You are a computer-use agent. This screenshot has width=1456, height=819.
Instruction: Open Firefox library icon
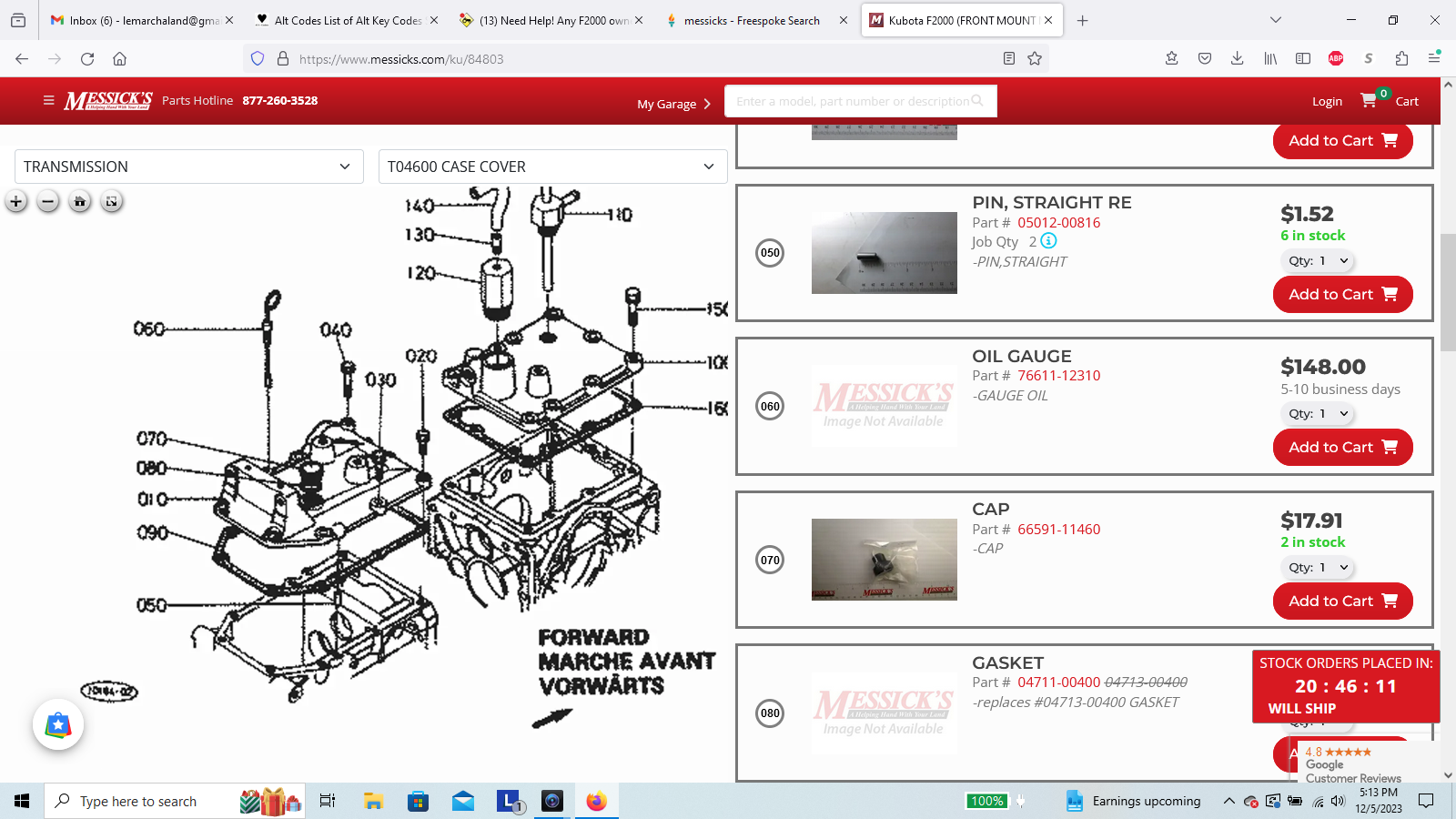tap(1270, 59)
